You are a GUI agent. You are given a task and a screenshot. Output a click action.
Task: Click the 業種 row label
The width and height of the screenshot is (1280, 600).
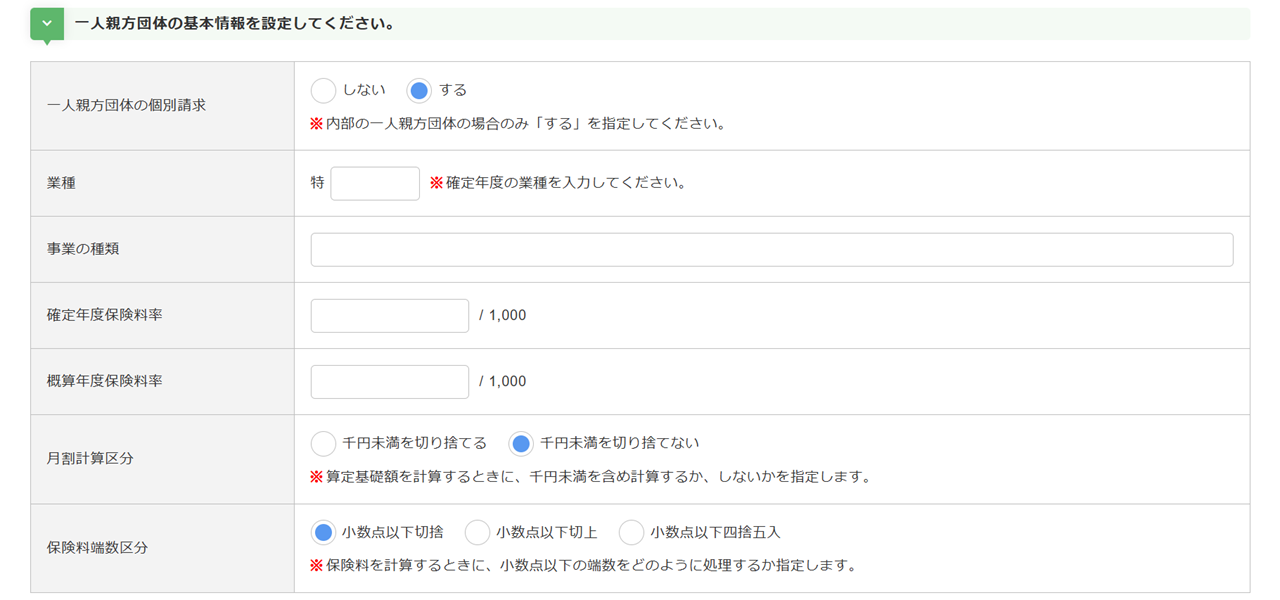61,183
